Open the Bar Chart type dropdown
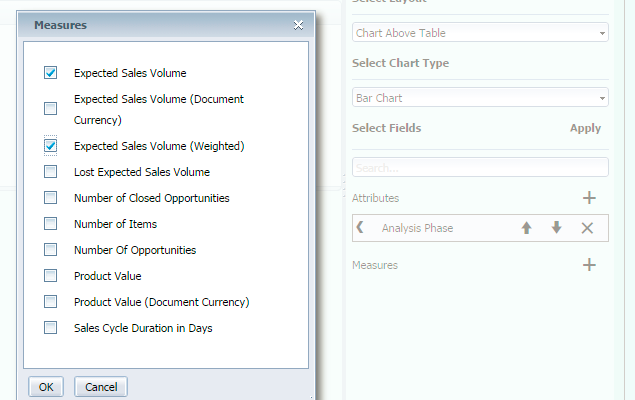635x400 pixels. point(480,98)
